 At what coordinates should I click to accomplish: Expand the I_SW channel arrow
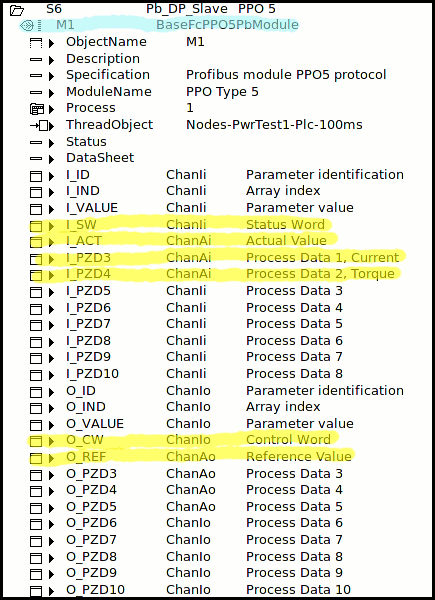pos(52,226)
